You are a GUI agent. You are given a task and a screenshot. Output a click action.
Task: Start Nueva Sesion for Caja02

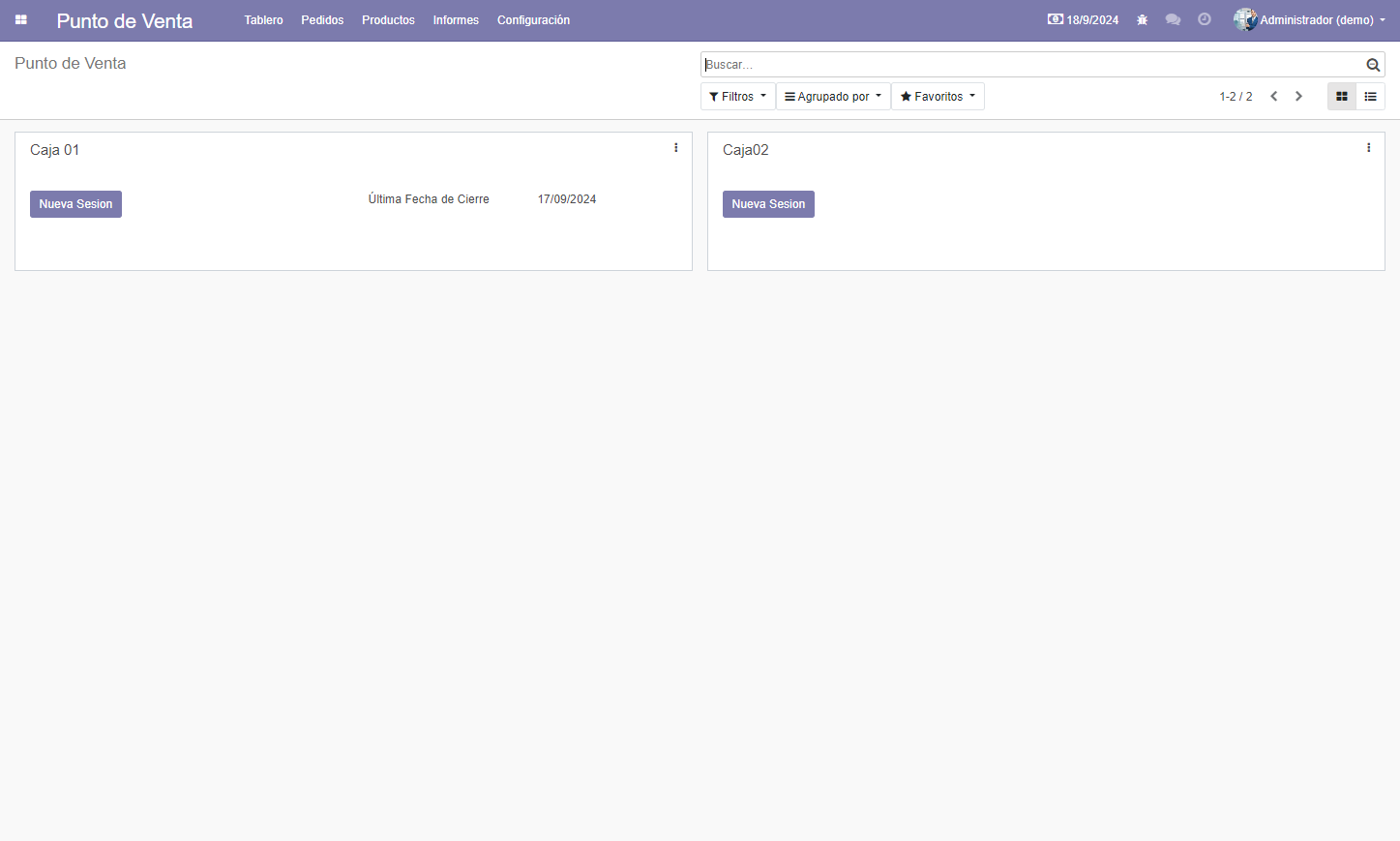coord(768,204)
